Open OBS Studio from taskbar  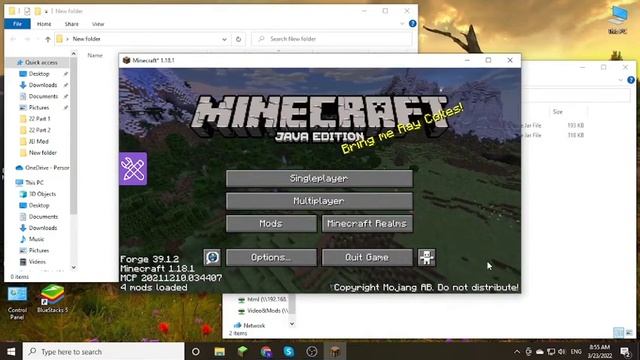click(312, 351)
